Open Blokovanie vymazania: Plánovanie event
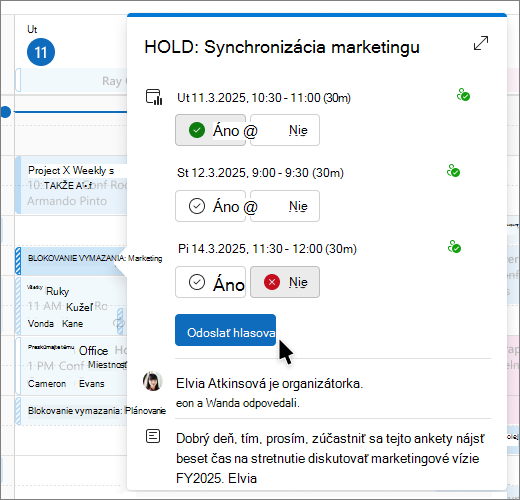This screenshot has height=500, width=520. click(x=71, y=411)
